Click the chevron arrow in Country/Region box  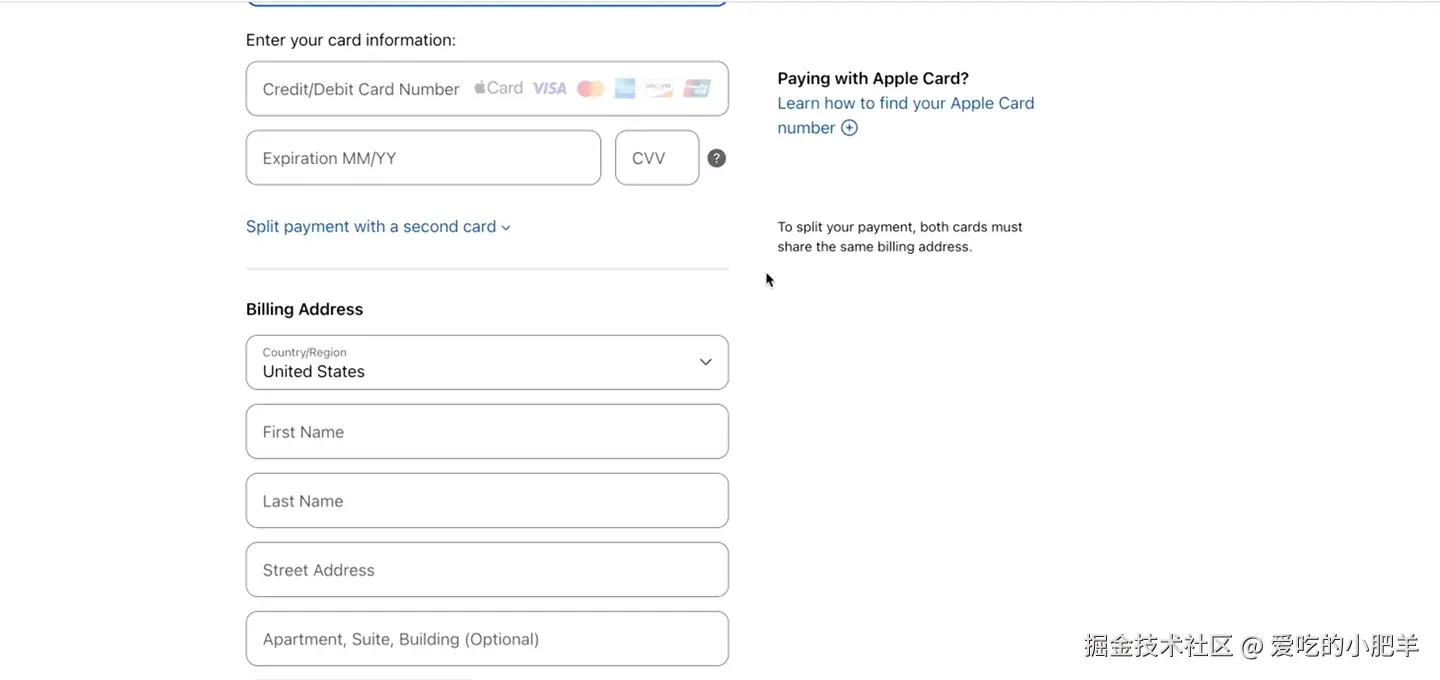tap(705, 362)
